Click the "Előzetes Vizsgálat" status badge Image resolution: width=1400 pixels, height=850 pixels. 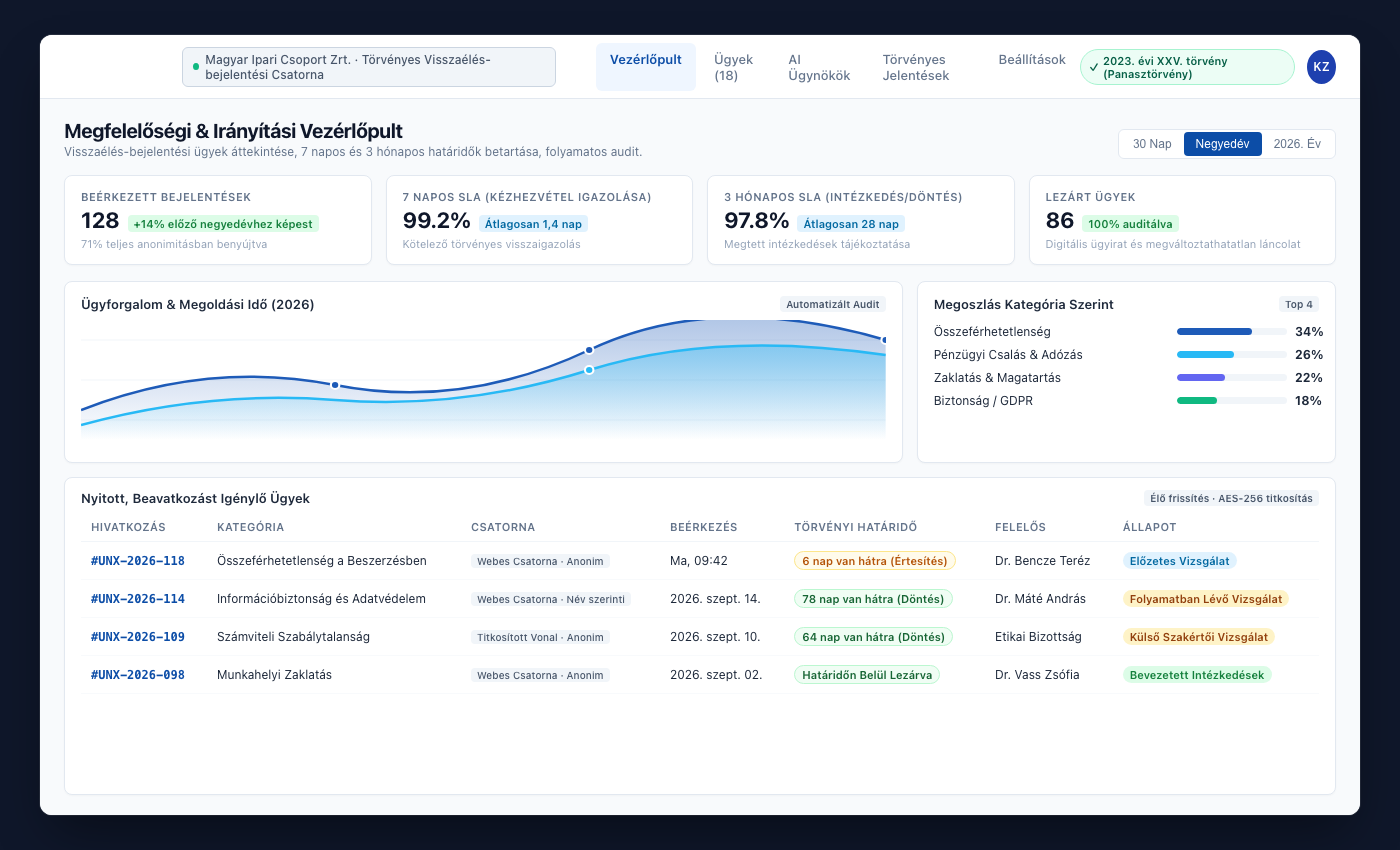1180,561
